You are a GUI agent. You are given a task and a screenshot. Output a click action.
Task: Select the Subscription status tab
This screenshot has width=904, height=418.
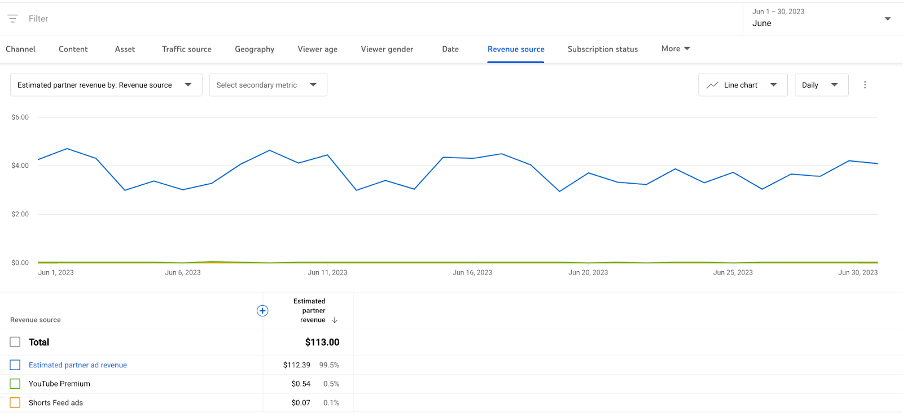[x=602, y=48]
